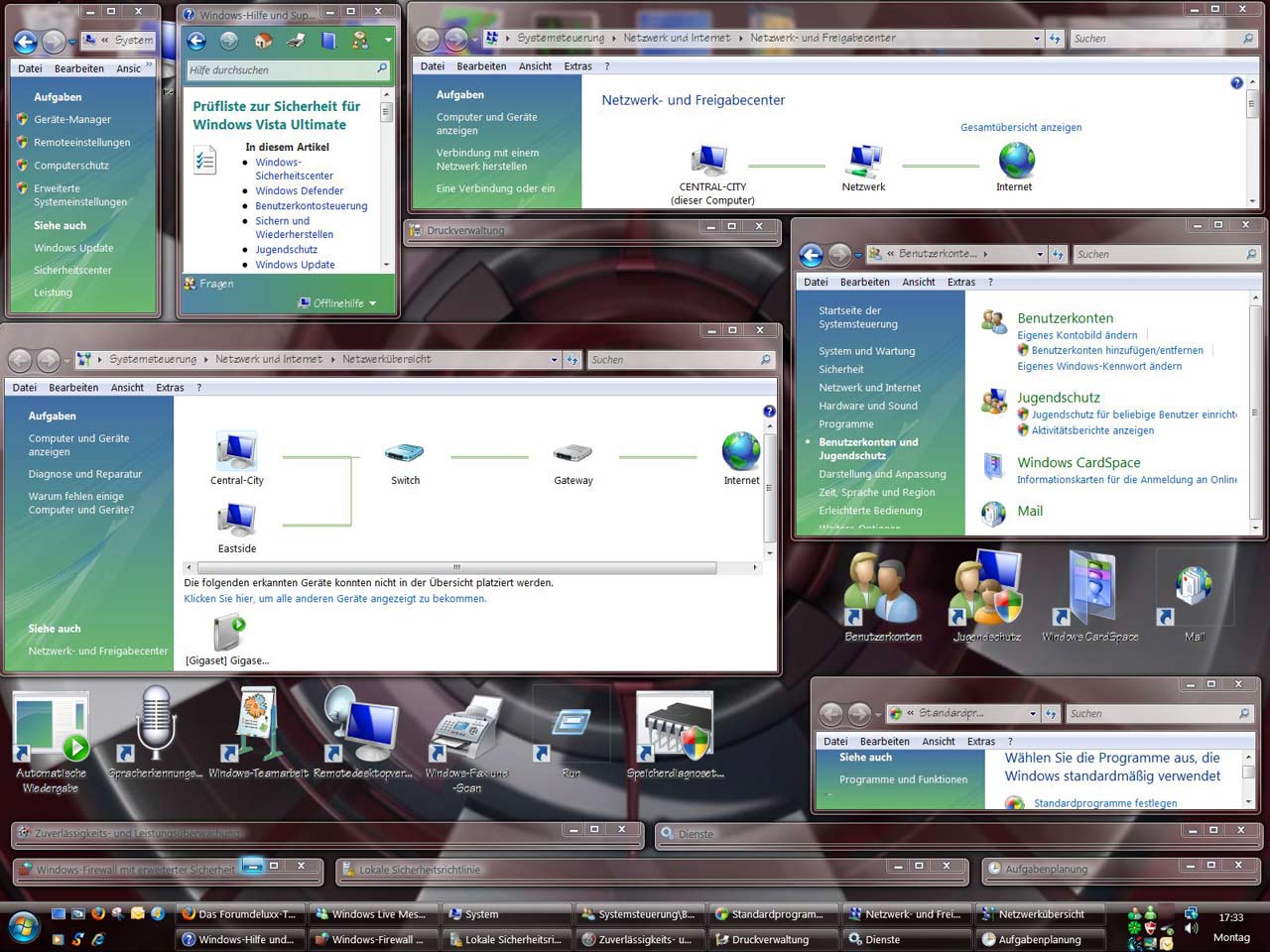Open Eigenes Kontobild ändern link
The image size is (1270, 952).
point(1077,335)
